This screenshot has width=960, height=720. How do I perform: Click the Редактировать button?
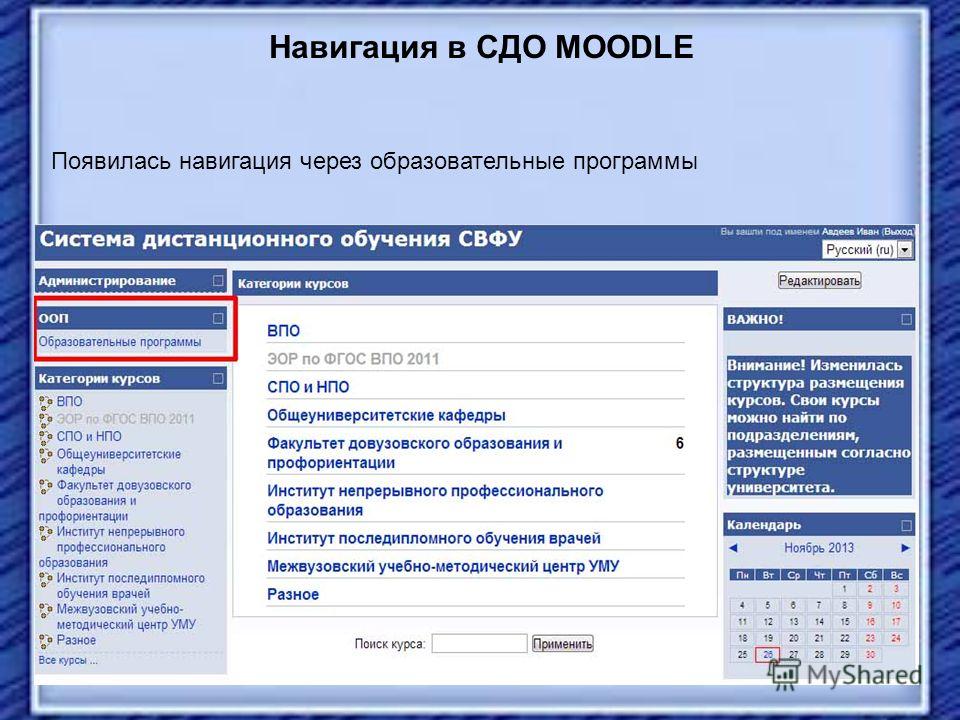819,281
